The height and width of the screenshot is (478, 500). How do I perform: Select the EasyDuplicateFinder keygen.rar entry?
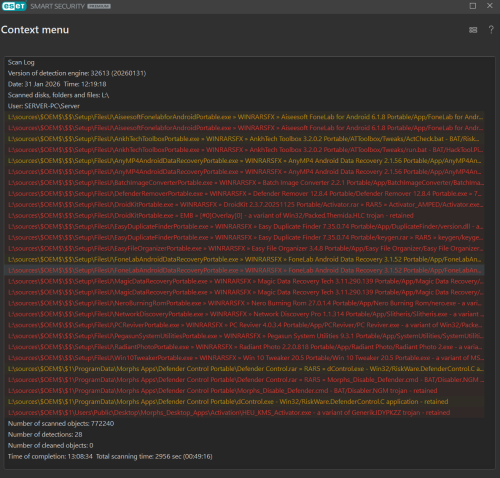pos(245,238)
